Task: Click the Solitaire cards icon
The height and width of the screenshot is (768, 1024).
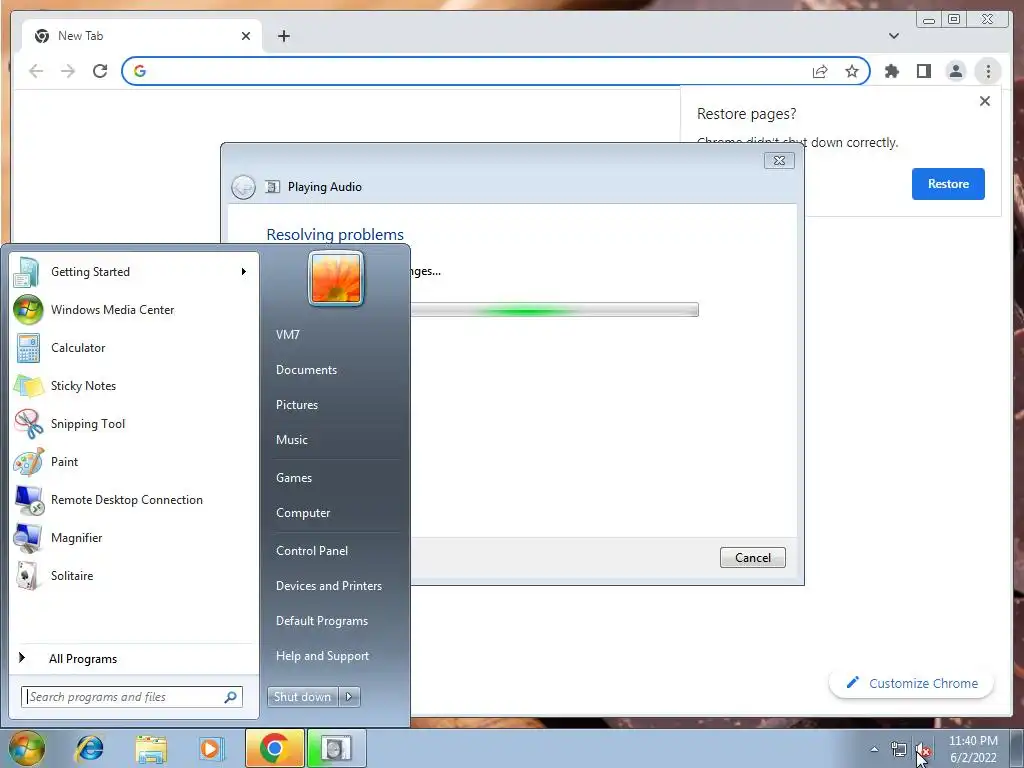Action: [x=28, y=575]
